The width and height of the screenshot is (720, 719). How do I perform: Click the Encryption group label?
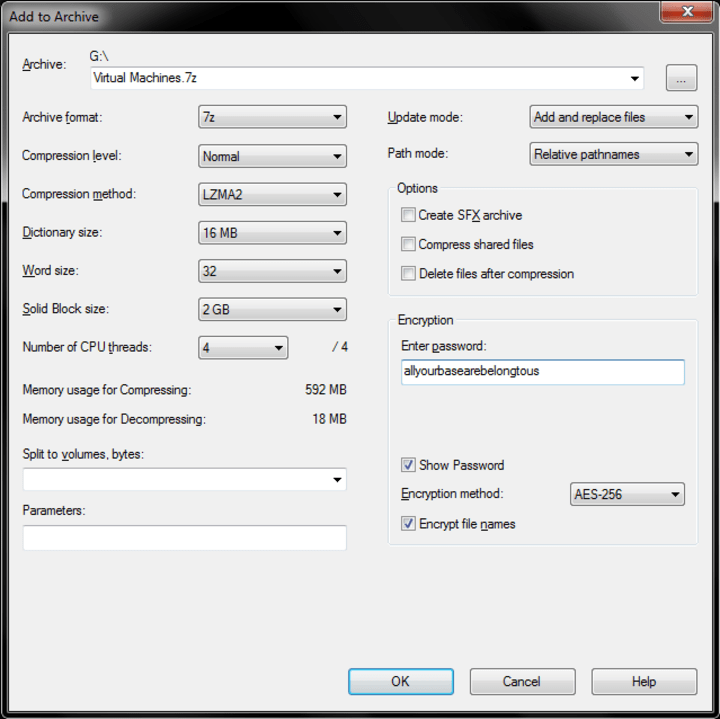point(425,320)
